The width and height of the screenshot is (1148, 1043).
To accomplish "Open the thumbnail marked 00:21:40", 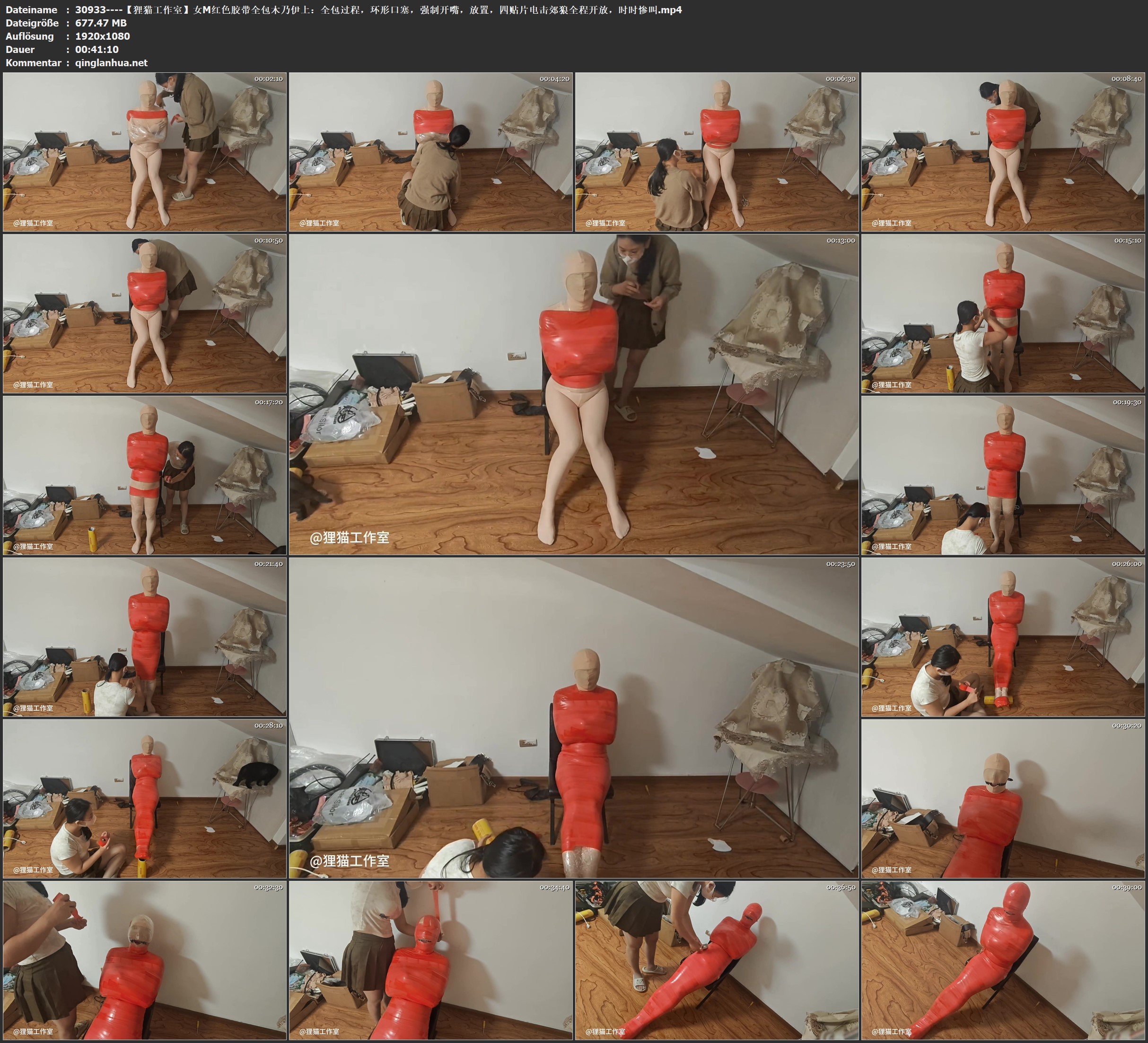I will (x=145, y=636).
